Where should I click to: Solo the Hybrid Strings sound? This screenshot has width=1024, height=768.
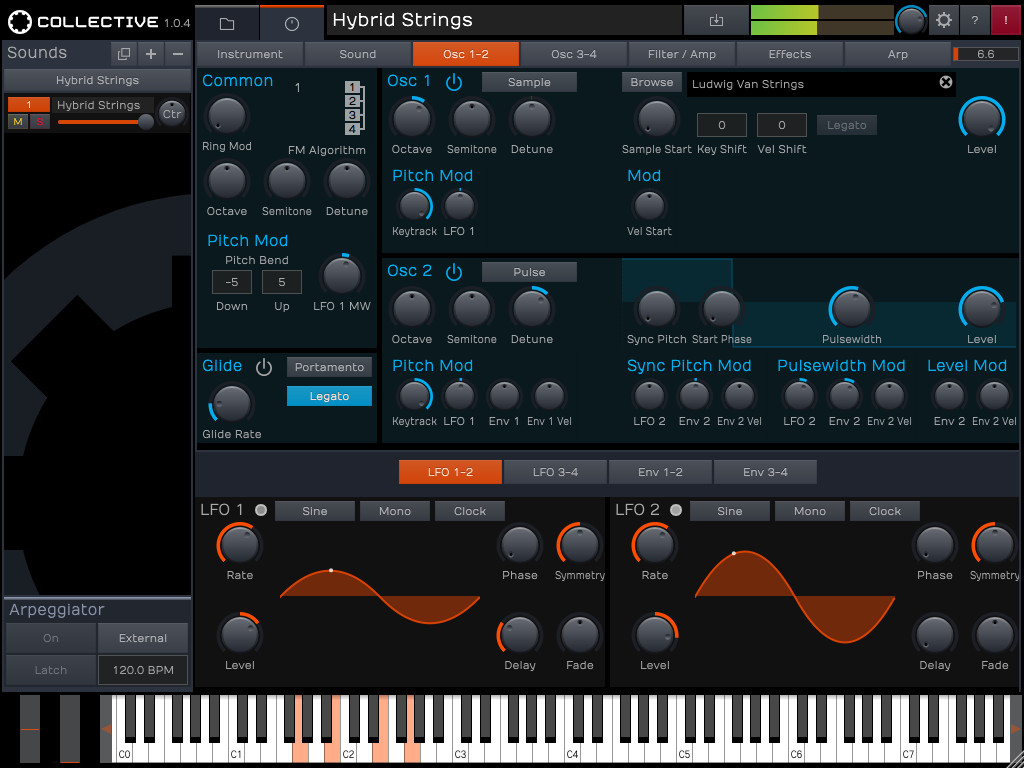pos(40,121)
